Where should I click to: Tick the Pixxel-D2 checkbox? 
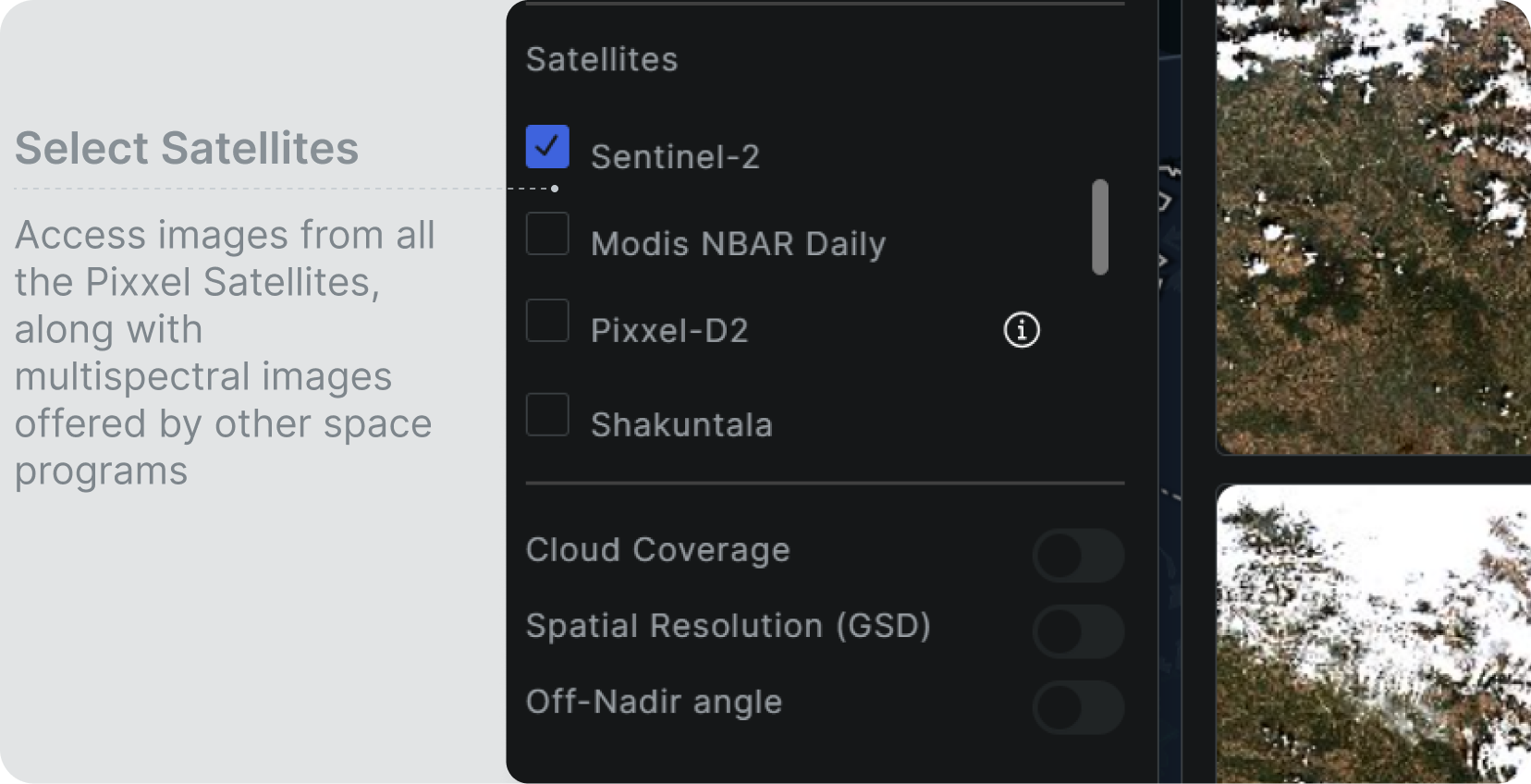pos(547,321)
